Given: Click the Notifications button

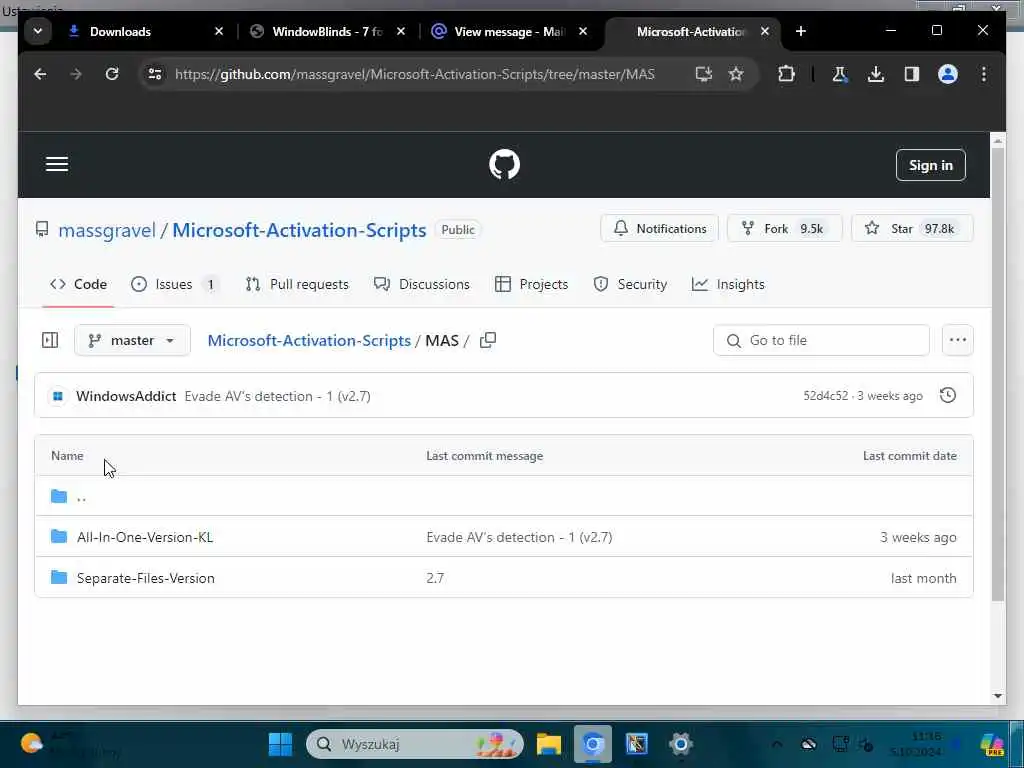Looking at the screenshot, I should [660, 229].
